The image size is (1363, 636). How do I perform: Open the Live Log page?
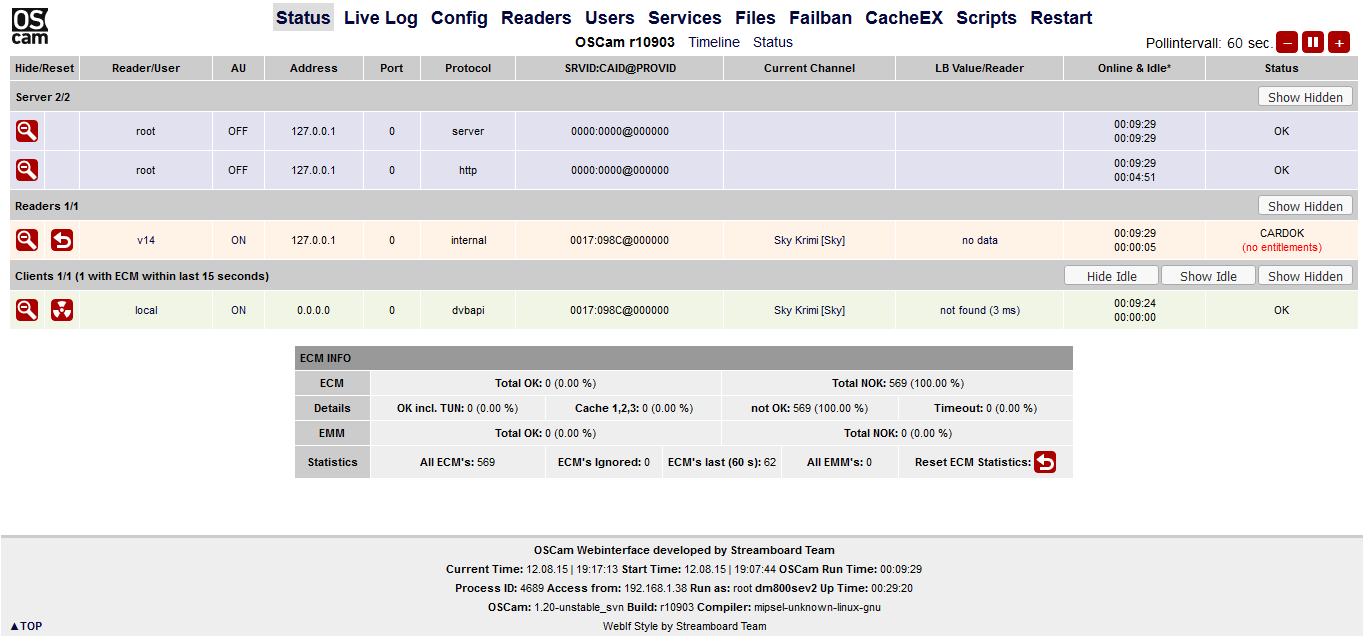coord(381,18)
